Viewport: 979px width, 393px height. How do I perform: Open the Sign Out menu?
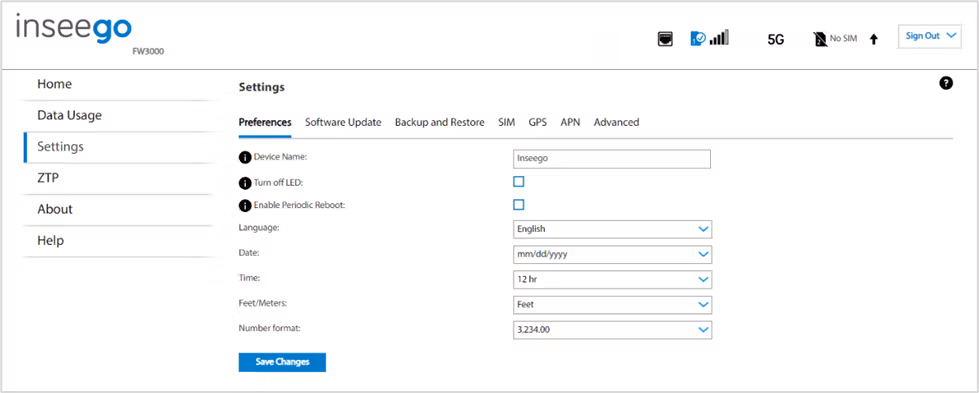930,36
